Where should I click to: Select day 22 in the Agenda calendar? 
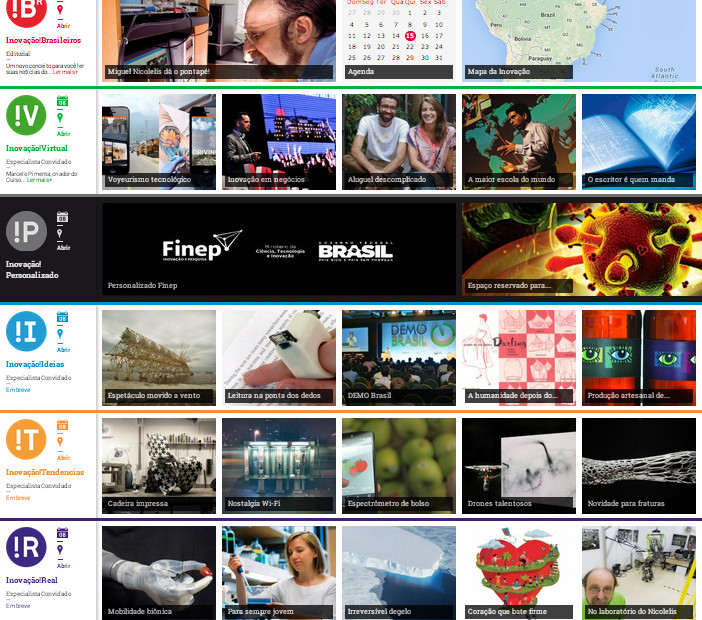(410, 47)
